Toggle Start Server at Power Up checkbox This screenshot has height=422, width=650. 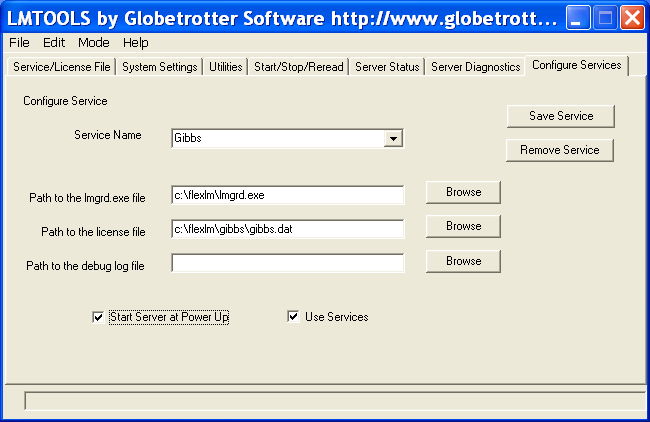[x=98, y=318]
